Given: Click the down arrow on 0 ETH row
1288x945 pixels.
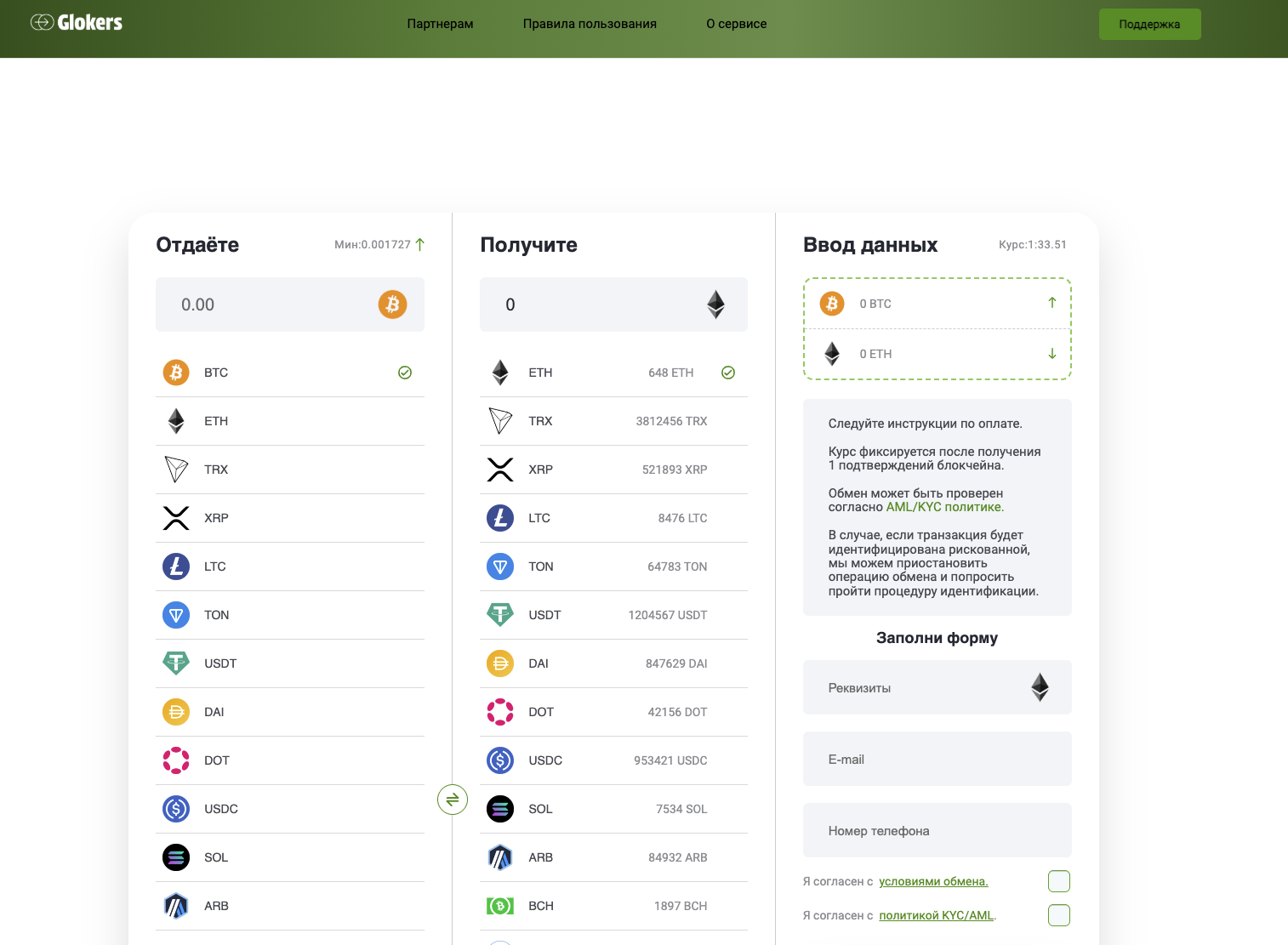Looking at the screenshot, I should click(1052, 354).
